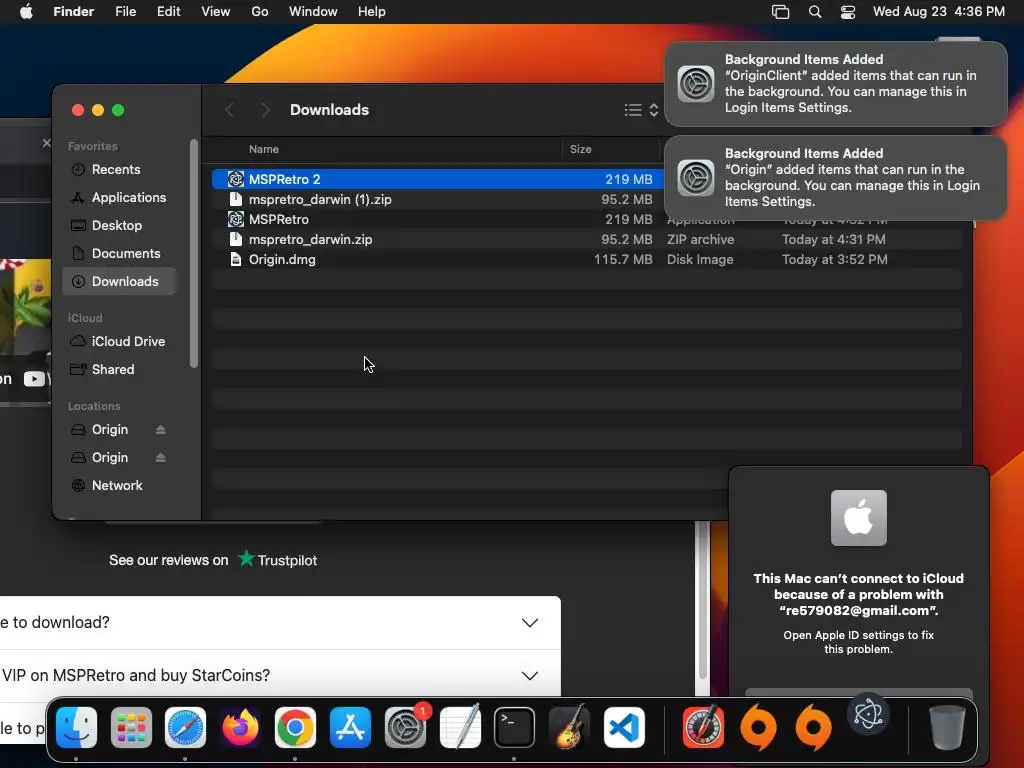
Task: Select Network in the Finder sidebar
Action: point(120,486)
